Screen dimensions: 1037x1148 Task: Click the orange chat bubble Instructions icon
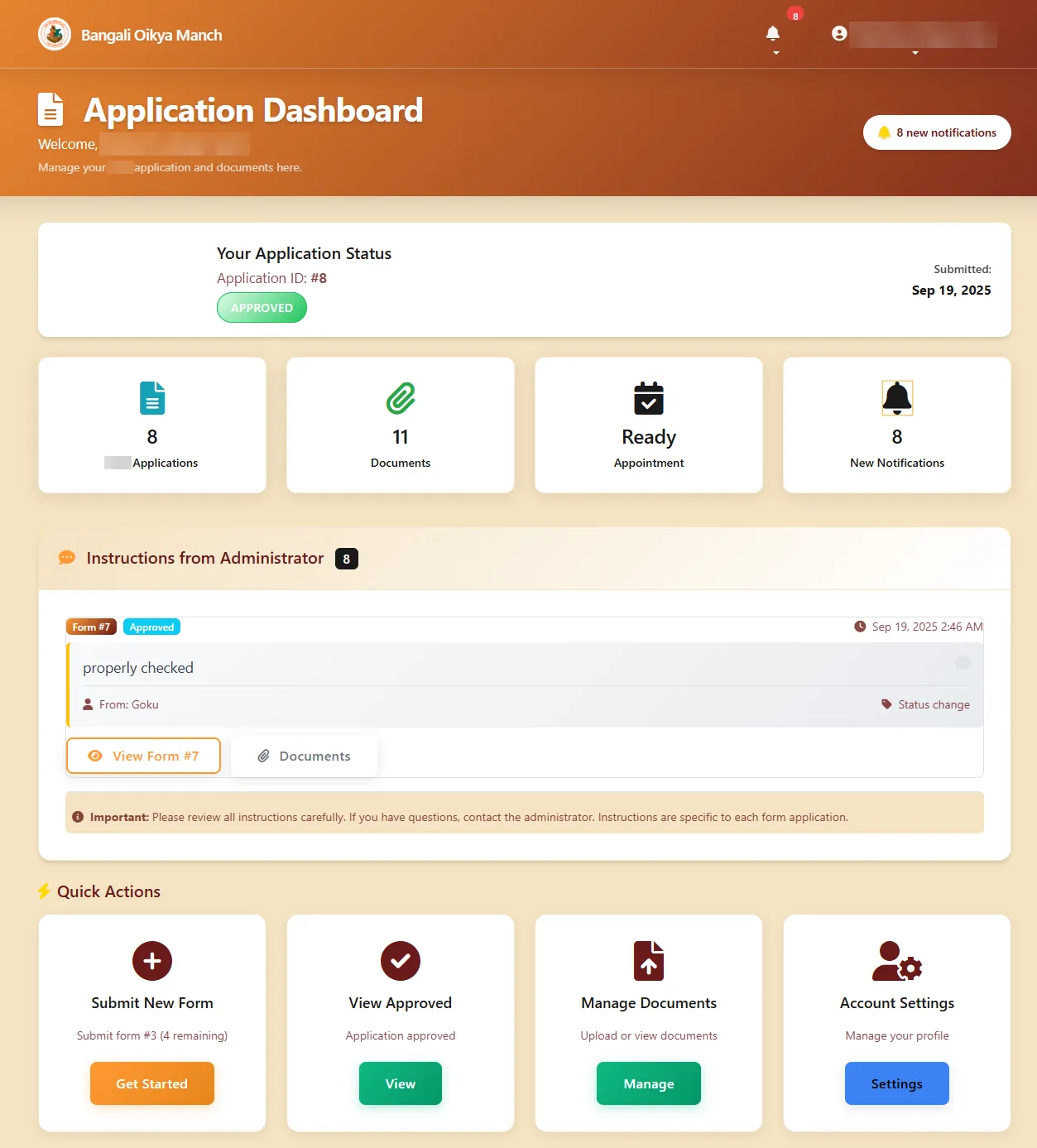coord(67,558)
